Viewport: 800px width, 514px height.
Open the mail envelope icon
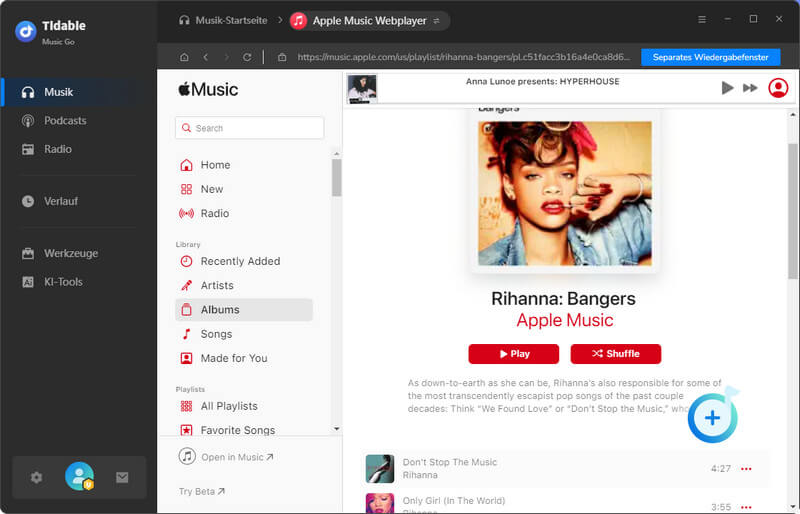click(122, 477)
